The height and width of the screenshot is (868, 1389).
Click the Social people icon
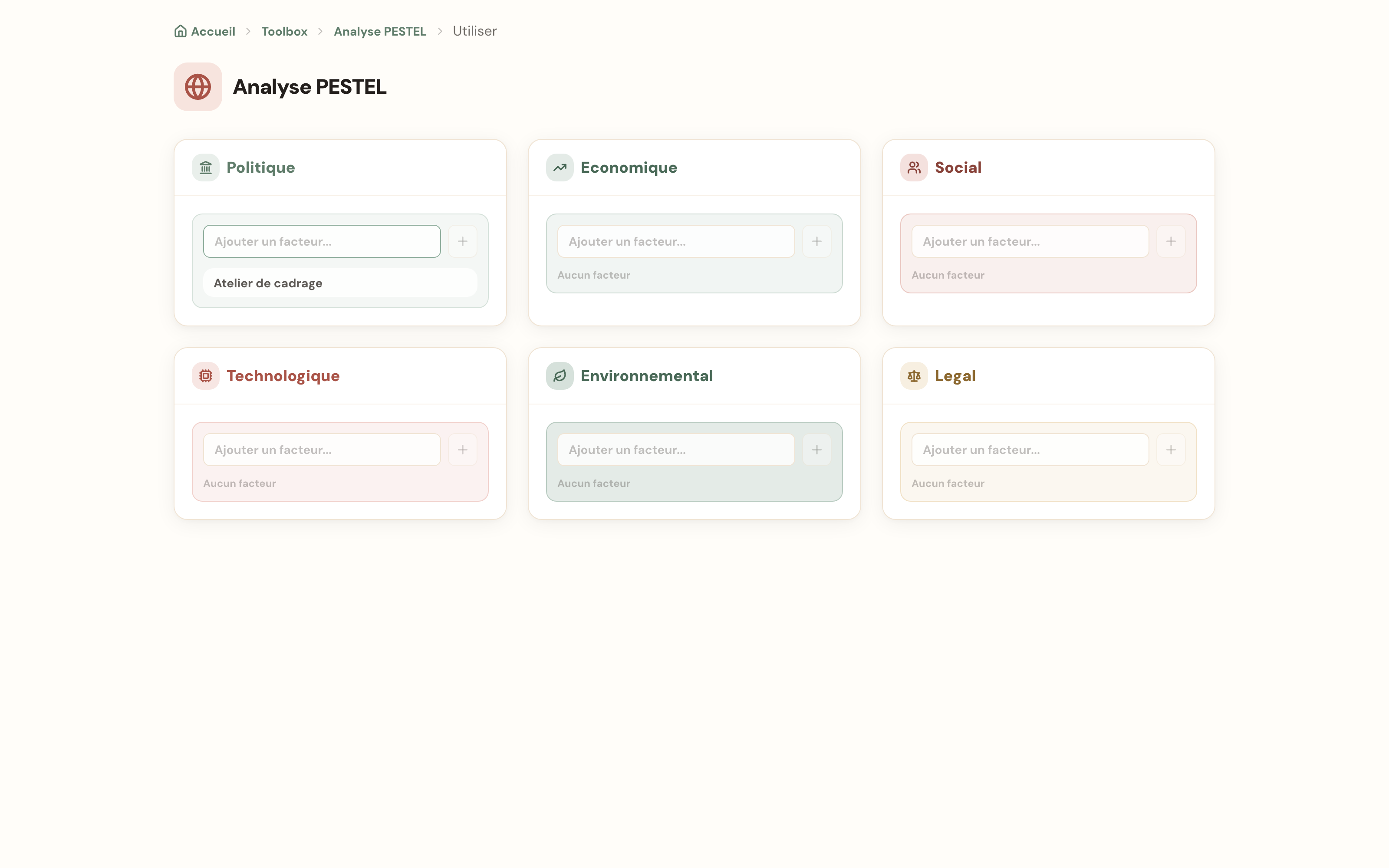coord(914,168)
